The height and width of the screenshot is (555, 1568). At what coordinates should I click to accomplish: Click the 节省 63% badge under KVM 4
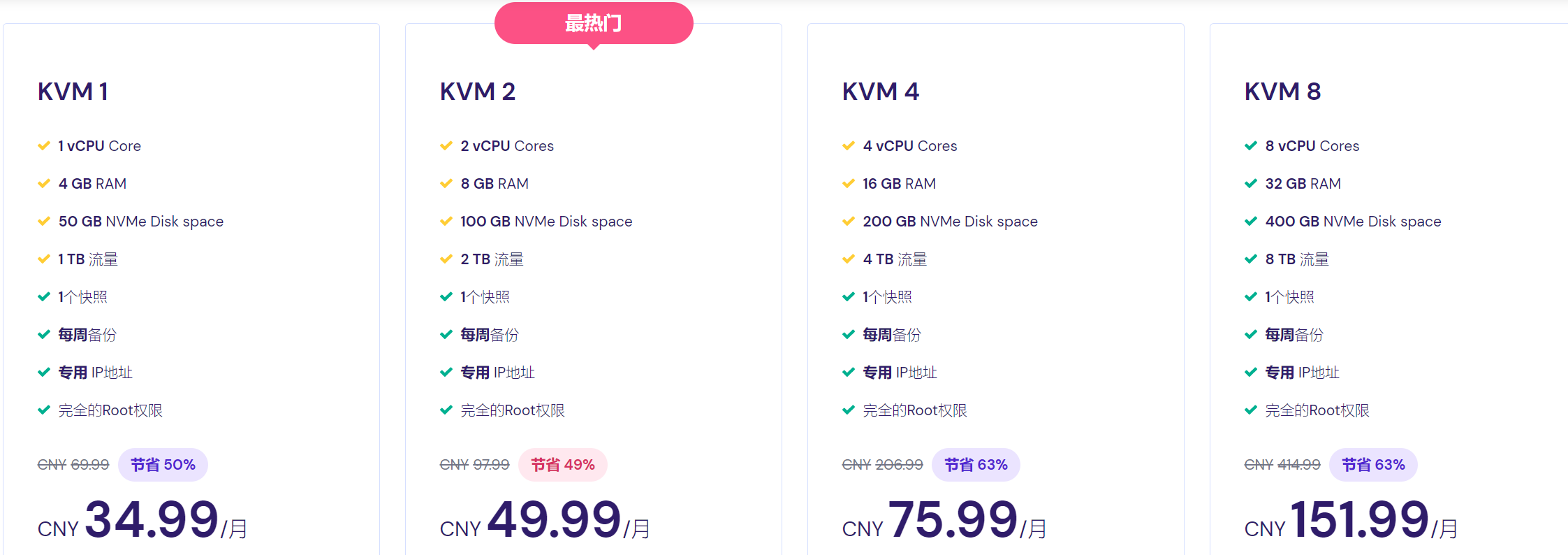(x=976, y=465)
